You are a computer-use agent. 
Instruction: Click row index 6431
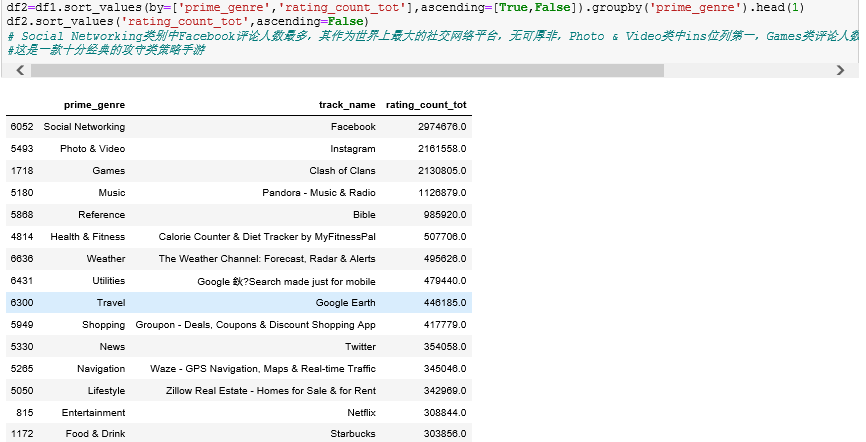(x=22, y=281)
